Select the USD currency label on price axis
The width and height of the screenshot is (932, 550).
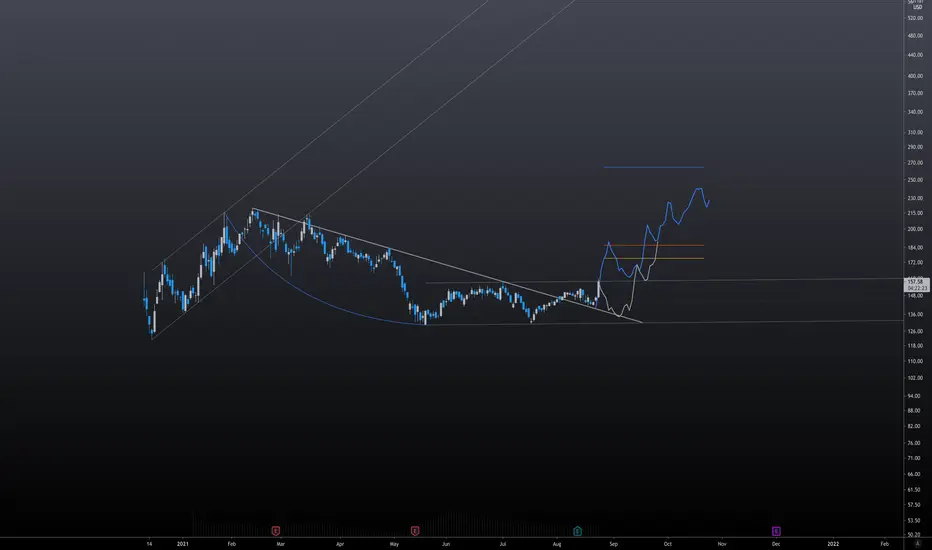(917, 7)
